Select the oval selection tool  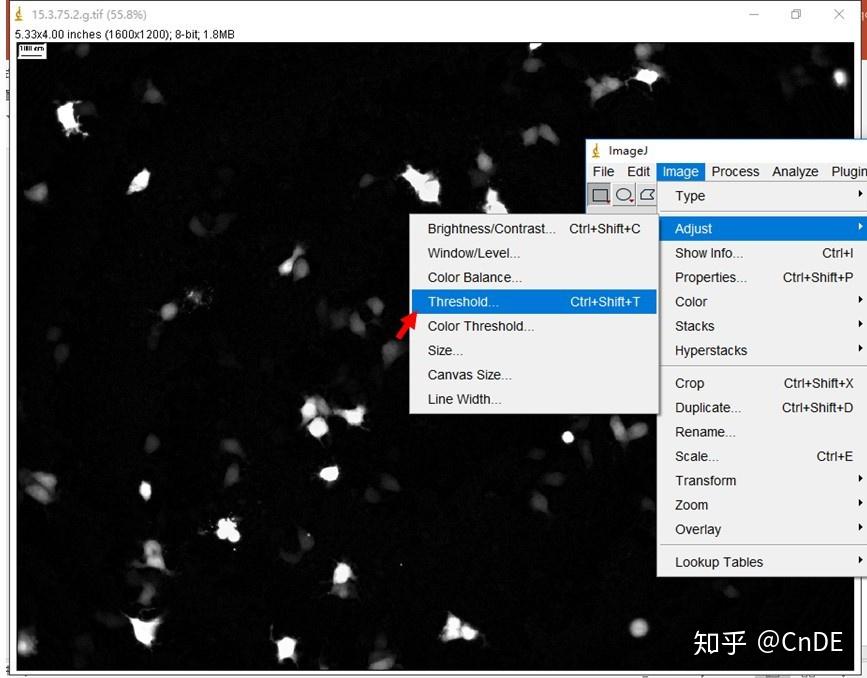(x=623, y=194)
